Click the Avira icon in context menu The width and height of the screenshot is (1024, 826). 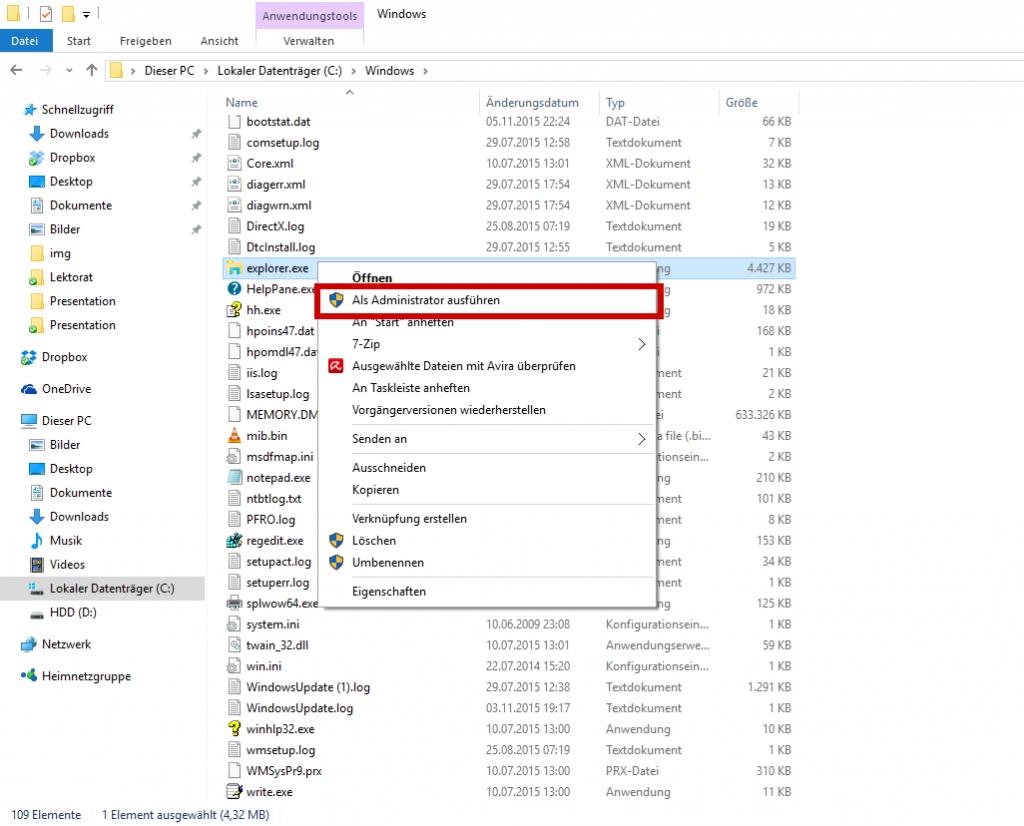(x=336, y=366)
